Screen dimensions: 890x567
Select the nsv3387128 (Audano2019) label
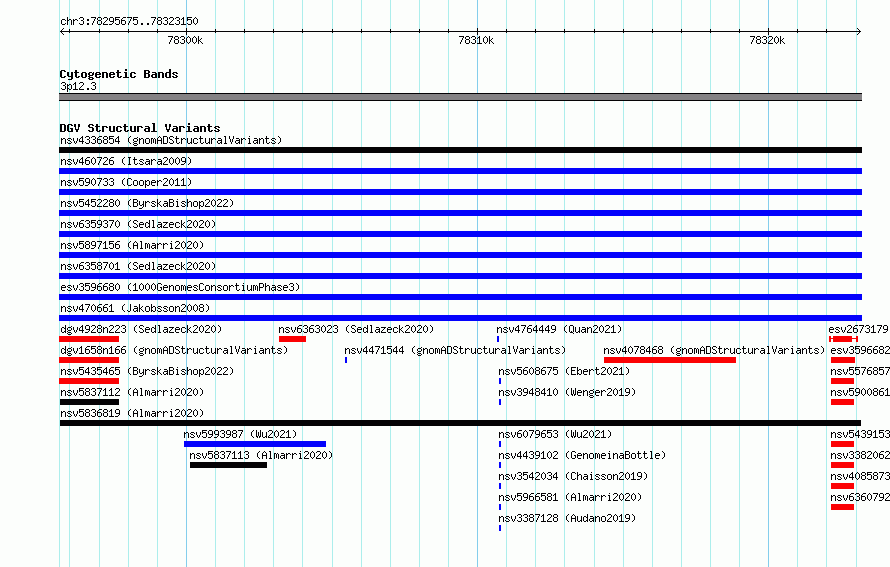pyautogui.click(x=567, y=518)
